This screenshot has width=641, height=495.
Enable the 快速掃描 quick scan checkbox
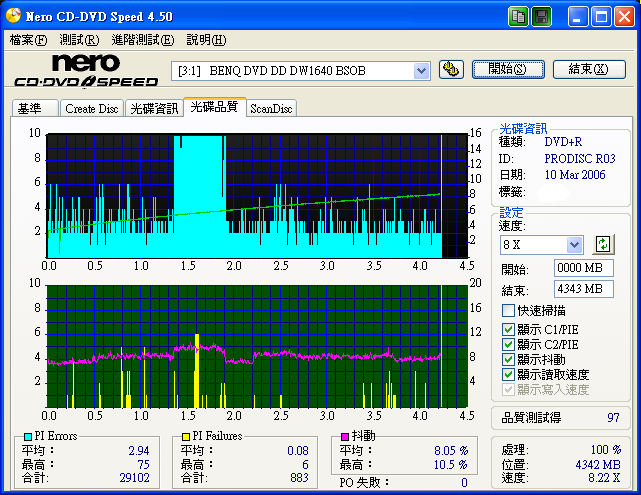(x=508, y=311)
